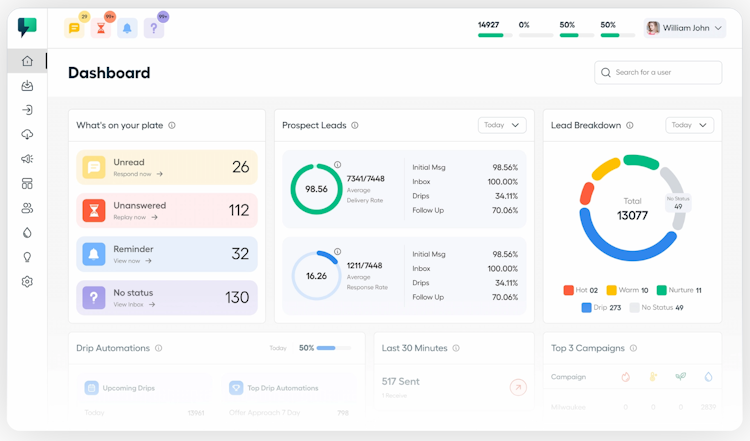Click the info icon next to Last 30 Minutes
The height and width of the screenshot is (441, 750).
(456, 348)
